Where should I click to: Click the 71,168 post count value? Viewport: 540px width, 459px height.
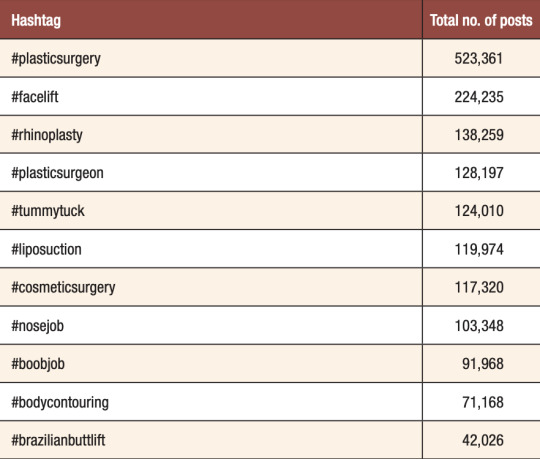[483, 402]
